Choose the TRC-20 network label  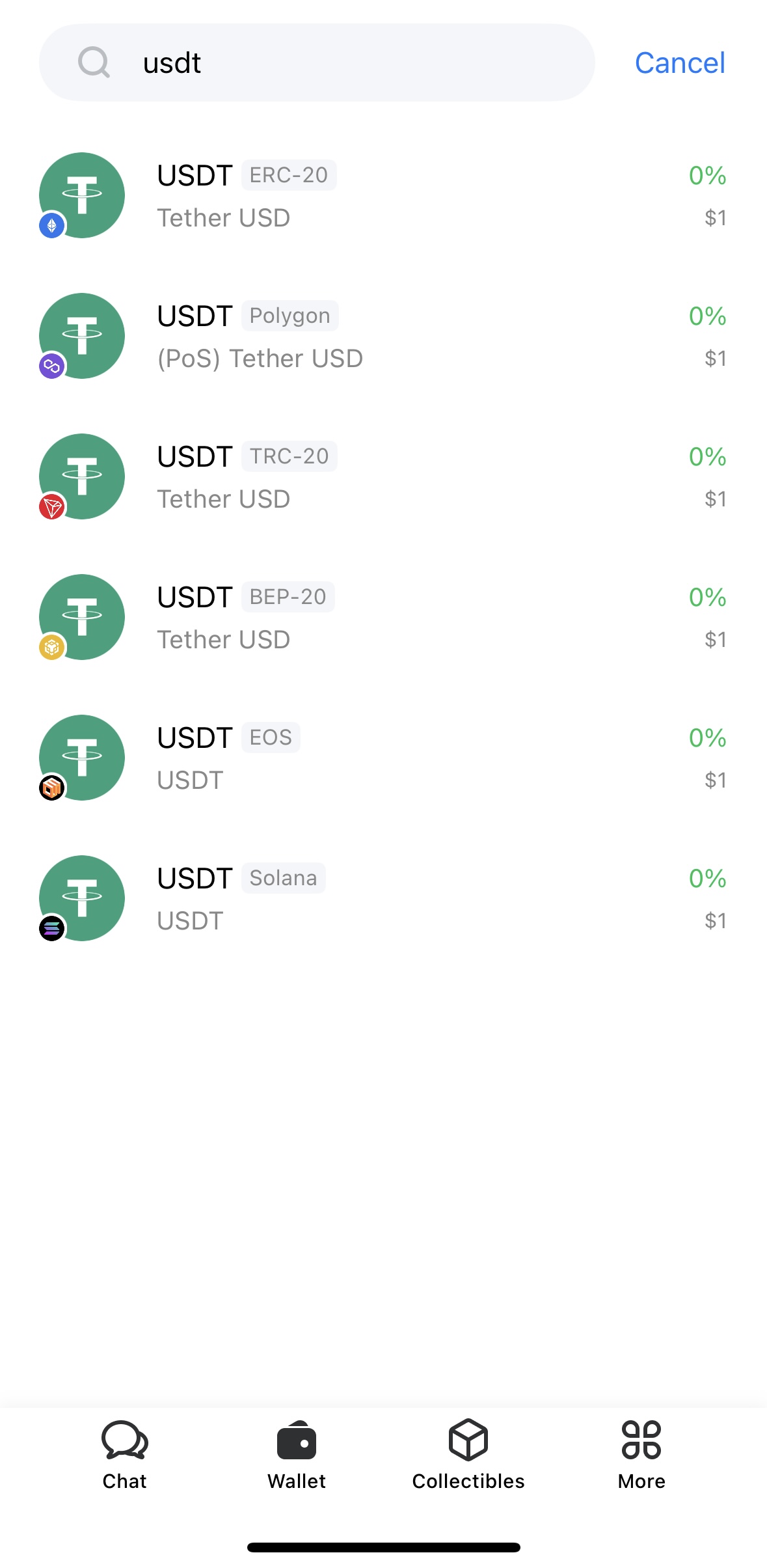point(289,456)
